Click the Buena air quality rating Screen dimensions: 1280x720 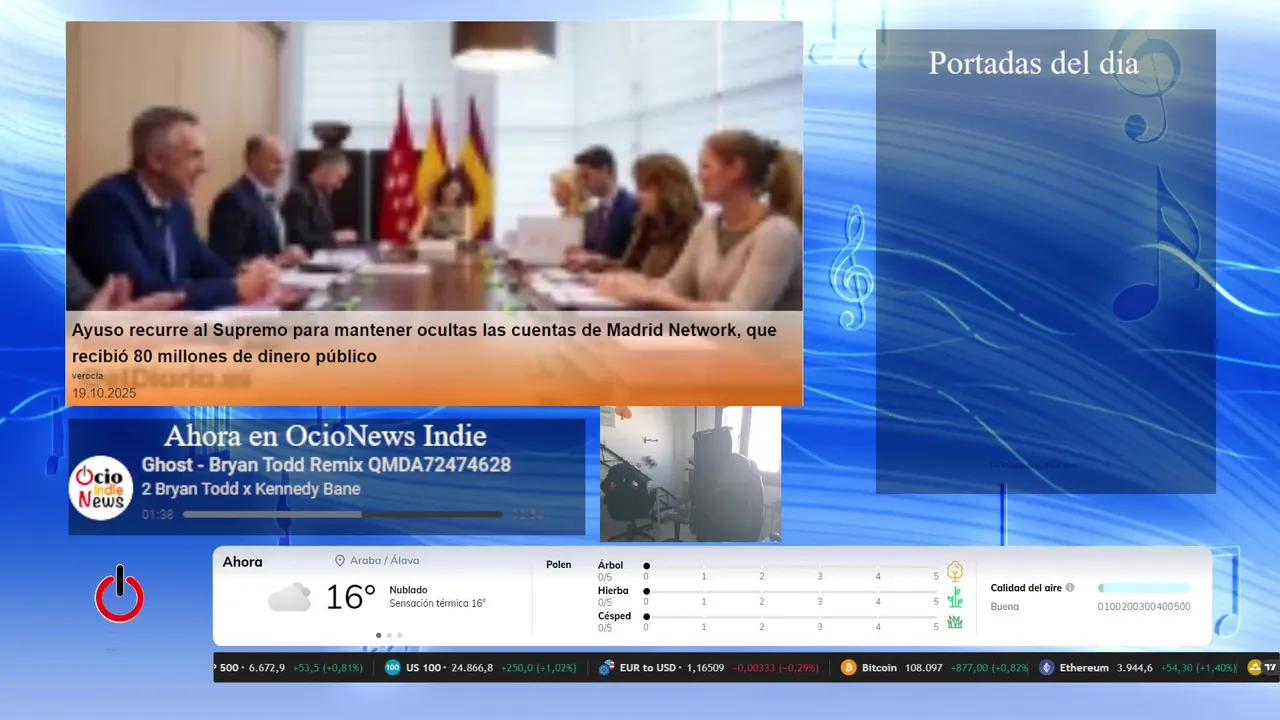click(x=1005, y=607)
